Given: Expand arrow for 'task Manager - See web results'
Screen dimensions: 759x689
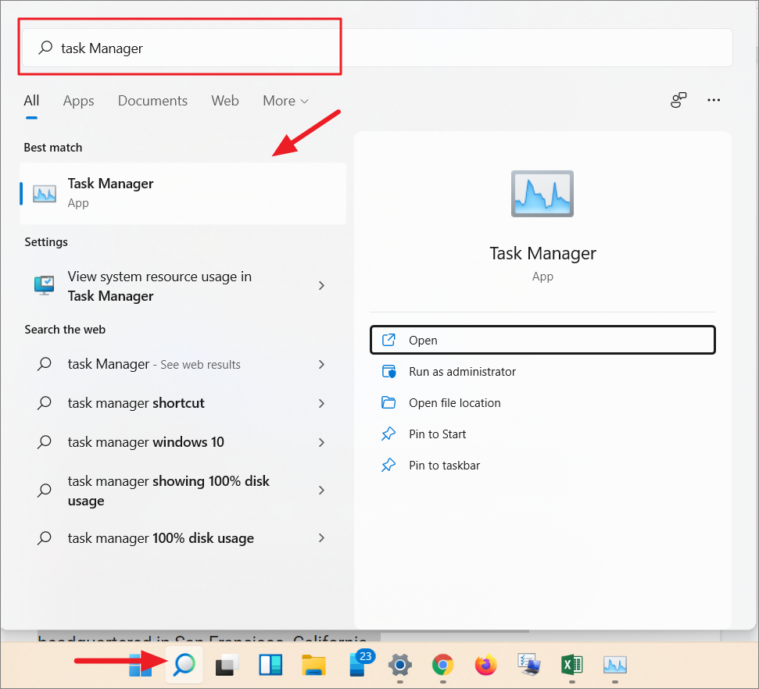Looking at the screenshot, I should pyautogui.click(x=321, y=364).
